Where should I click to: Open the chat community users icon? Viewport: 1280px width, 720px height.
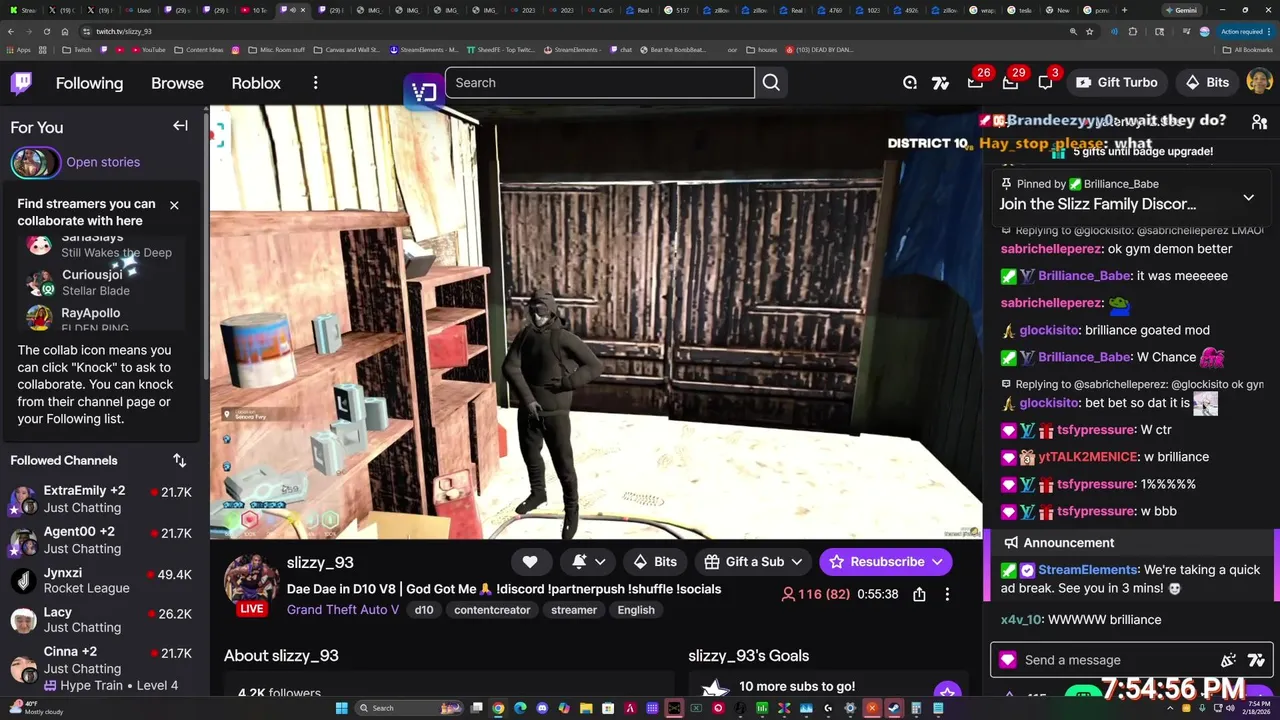[x=1259, y=122]
